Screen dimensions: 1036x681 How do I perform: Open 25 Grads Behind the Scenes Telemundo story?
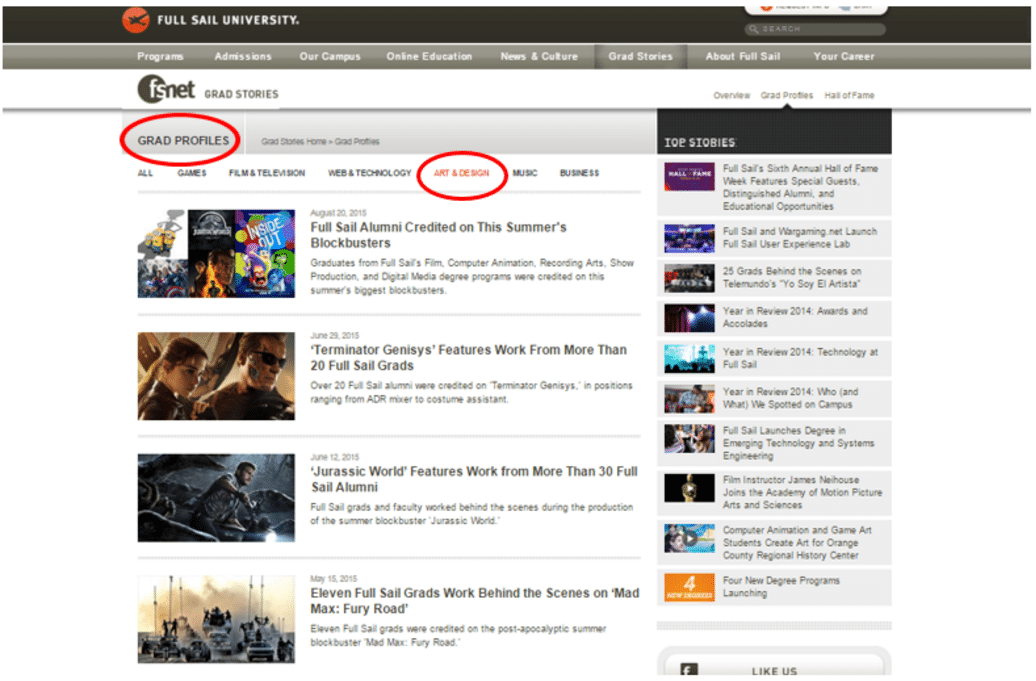[792, 277]
